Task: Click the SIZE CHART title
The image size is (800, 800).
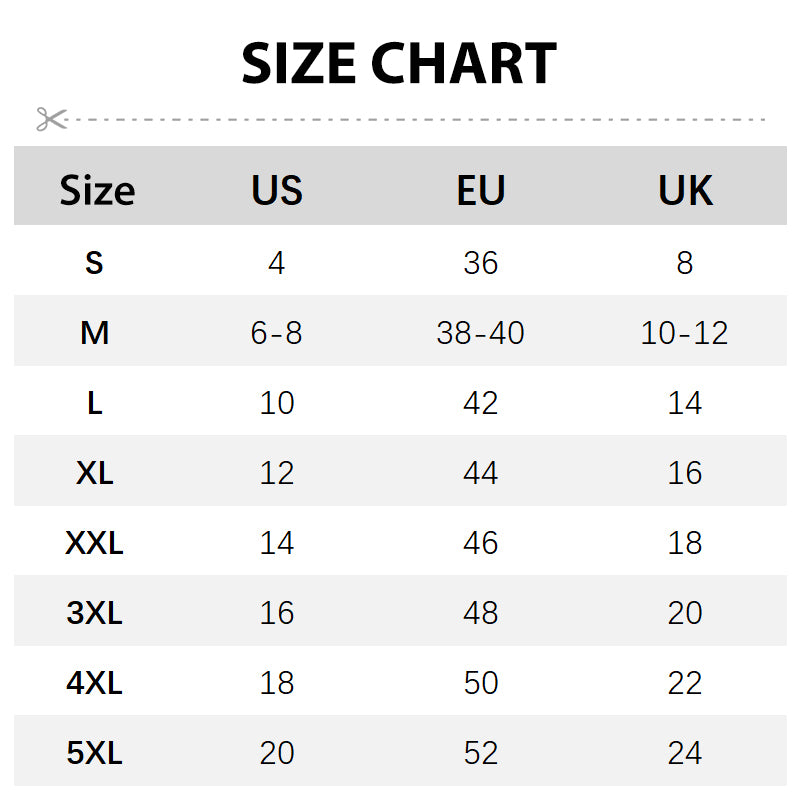Action: point(399,63)
